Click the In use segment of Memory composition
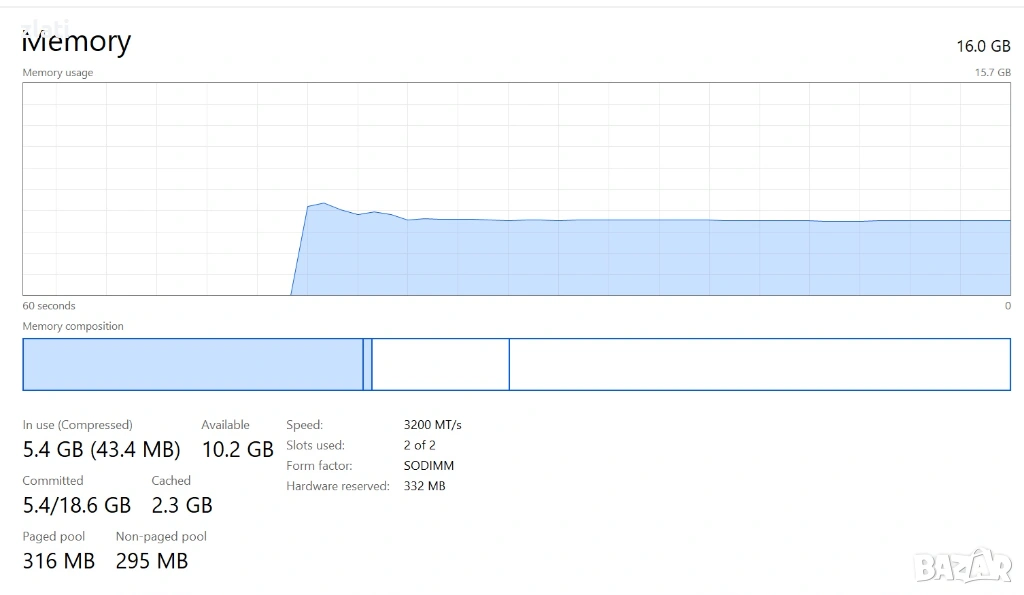The height and width of the screenshot is (595, 1024). (192, 364)
